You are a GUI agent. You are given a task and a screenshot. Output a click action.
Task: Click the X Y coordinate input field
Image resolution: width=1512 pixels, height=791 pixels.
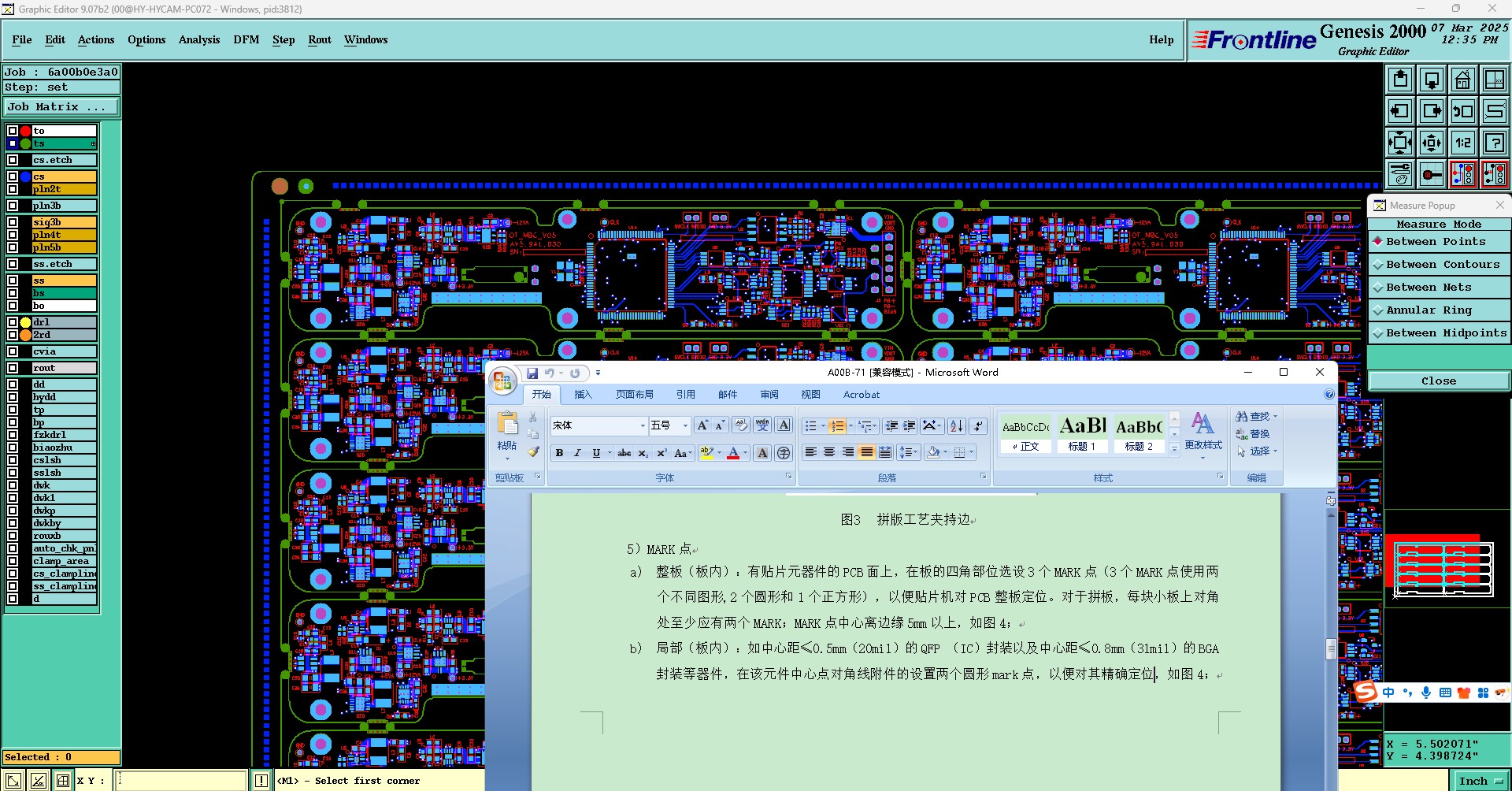tap(181, 781)
